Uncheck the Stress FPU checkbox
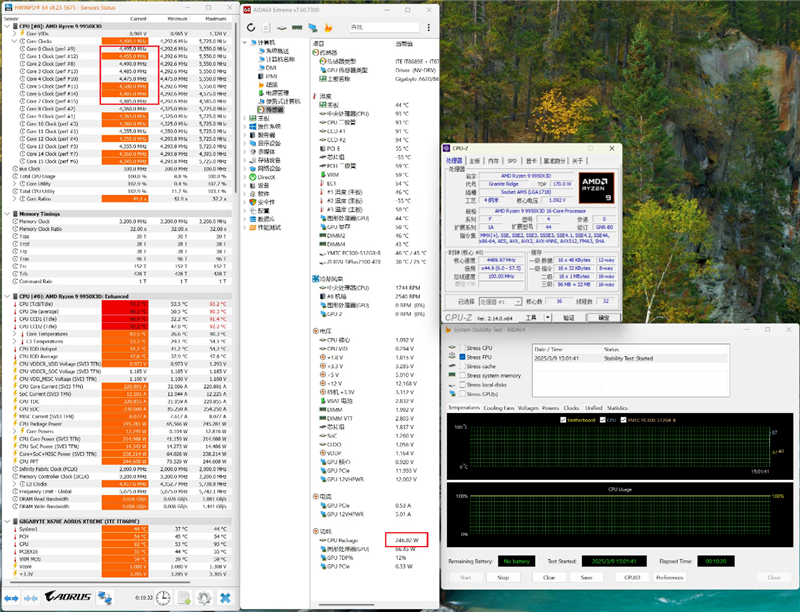Image resolution: width=800 pixels, height=612 pixels. [x=460, y=357]
